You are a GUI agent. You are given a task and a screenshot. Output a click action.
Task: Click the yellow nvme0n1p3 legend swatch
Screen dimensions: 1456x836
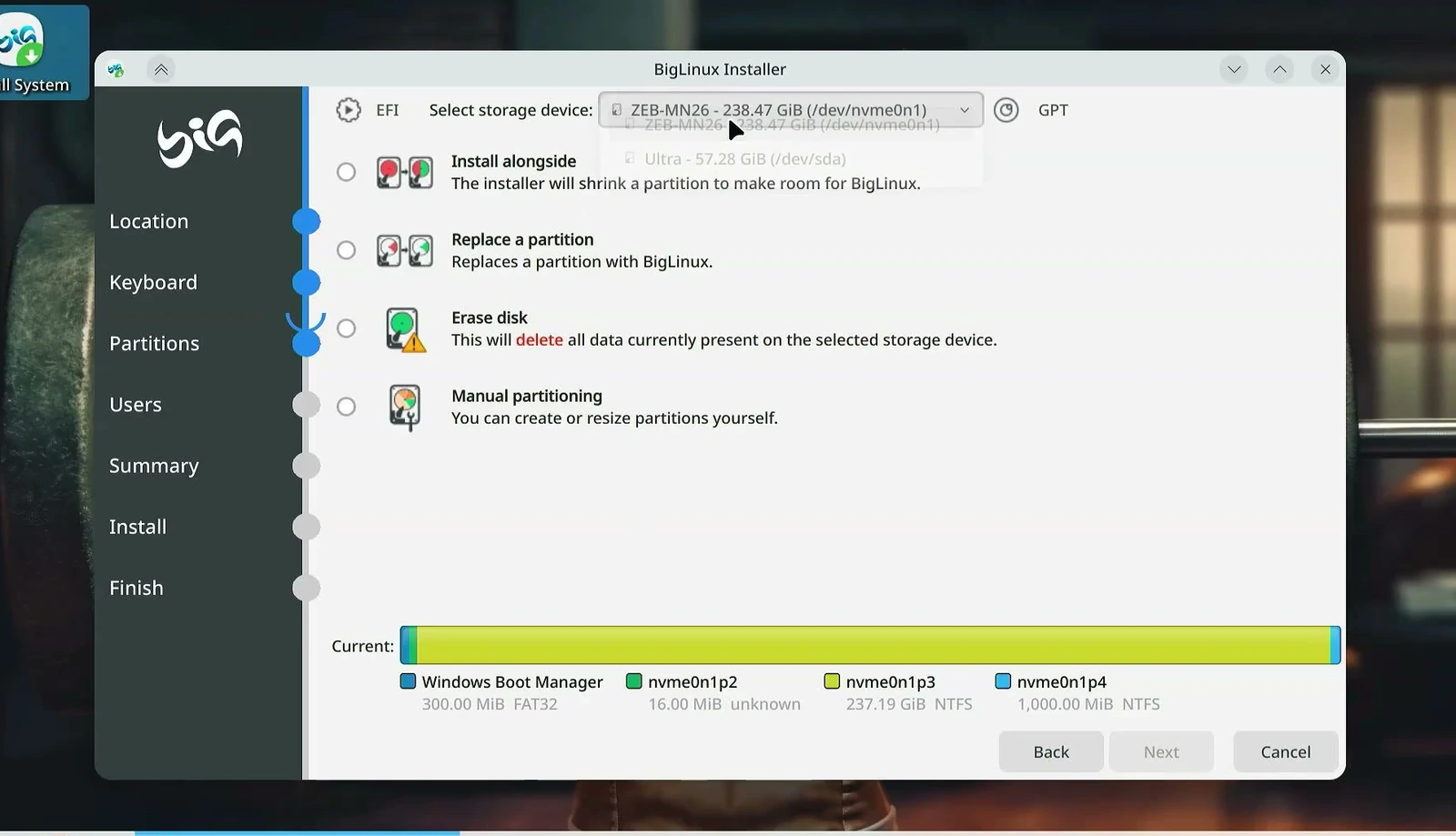(x=832, y=681)
